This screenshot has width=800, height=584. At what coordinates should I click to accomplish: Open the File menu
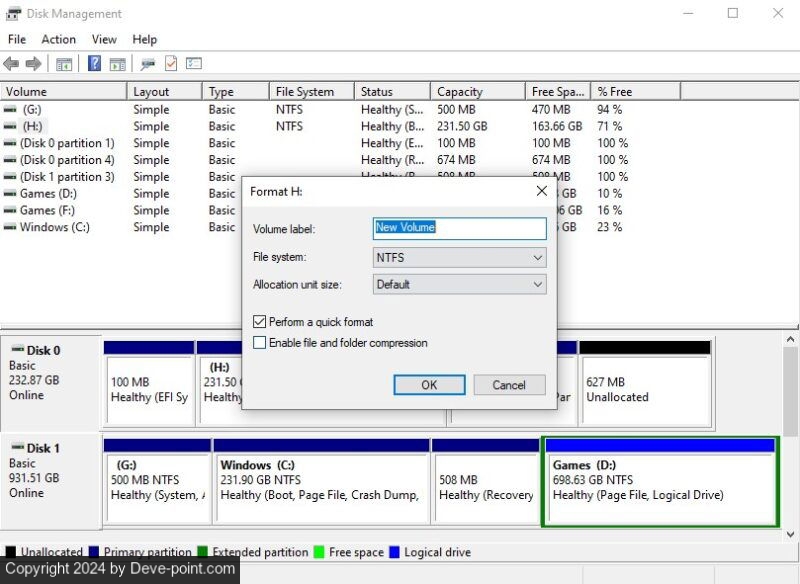[17, 39]
